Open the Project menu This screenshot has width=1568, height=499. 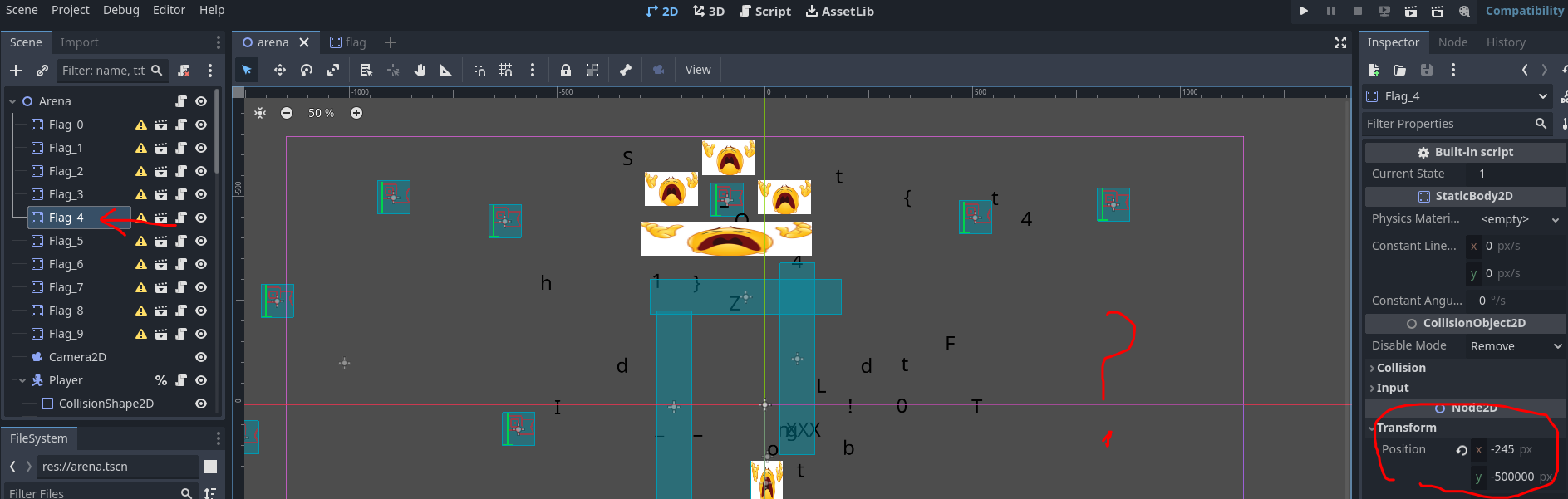pyautogui.click(x=70, y=10)
